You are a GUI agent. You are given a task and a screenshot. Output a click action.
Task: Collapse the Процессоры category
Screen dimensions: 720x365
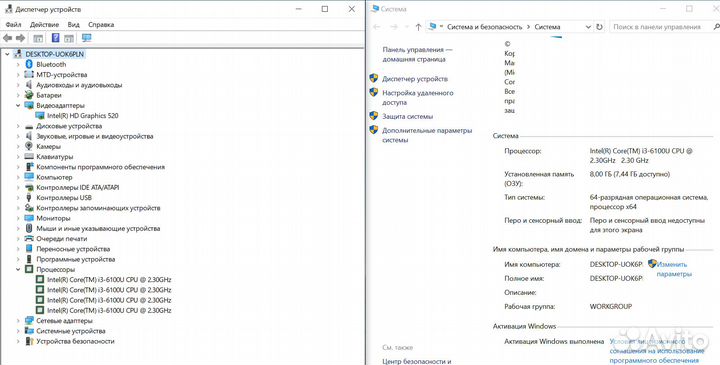(x=18, y=270)
